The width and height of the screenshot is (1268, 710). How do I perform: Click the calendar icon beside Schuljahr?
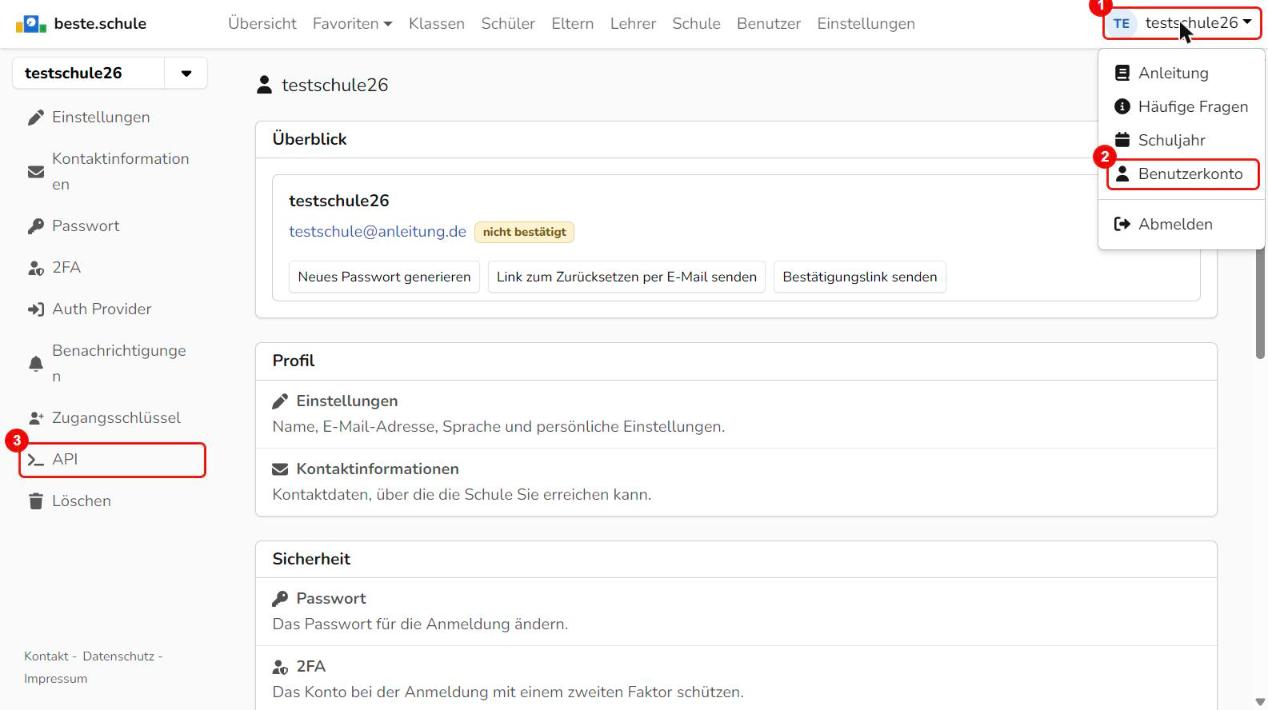pyautogui.click(x=1122, y=140)
